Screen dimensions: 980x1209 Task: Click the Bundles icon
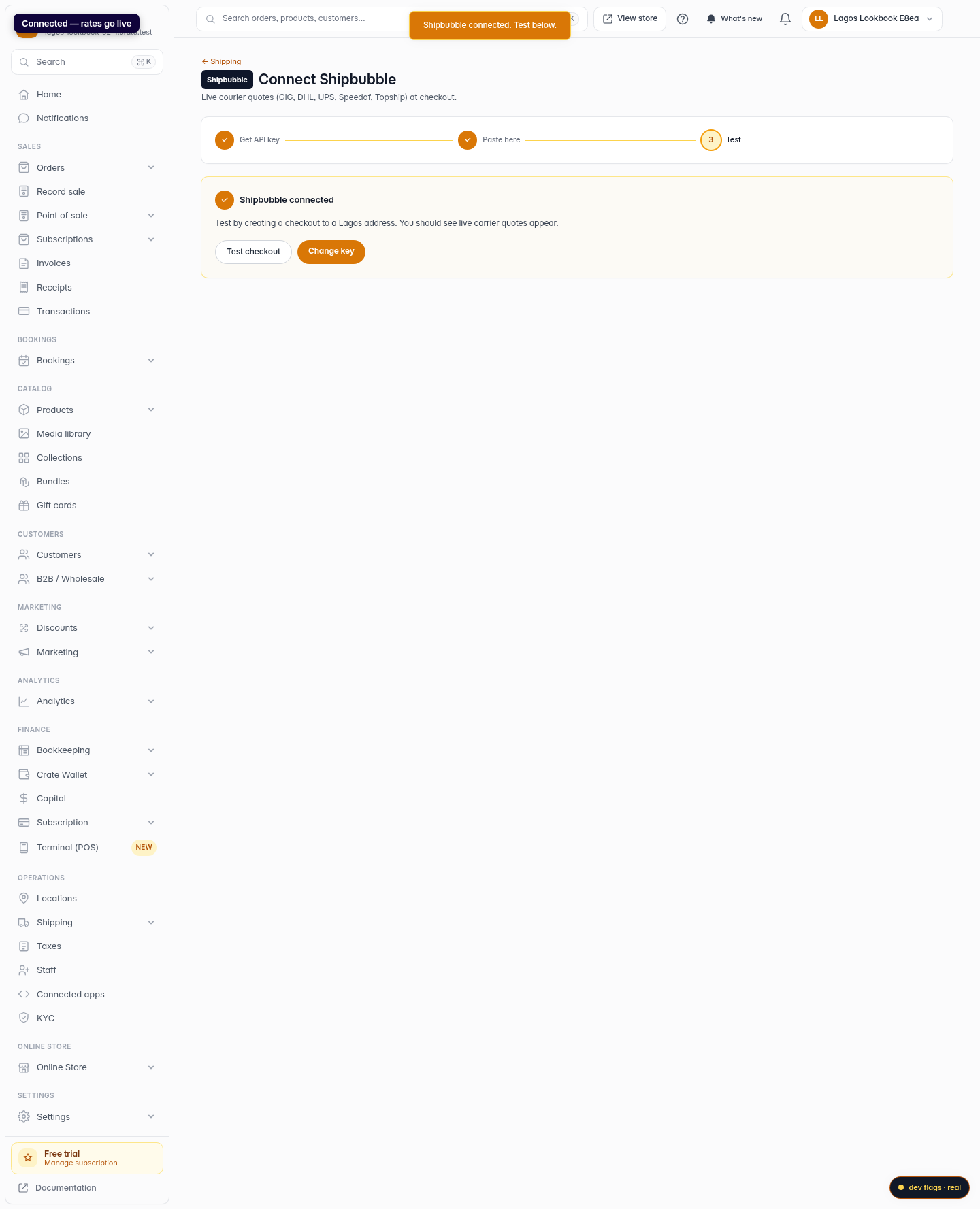pyautogui.click(x=24, y=482)
